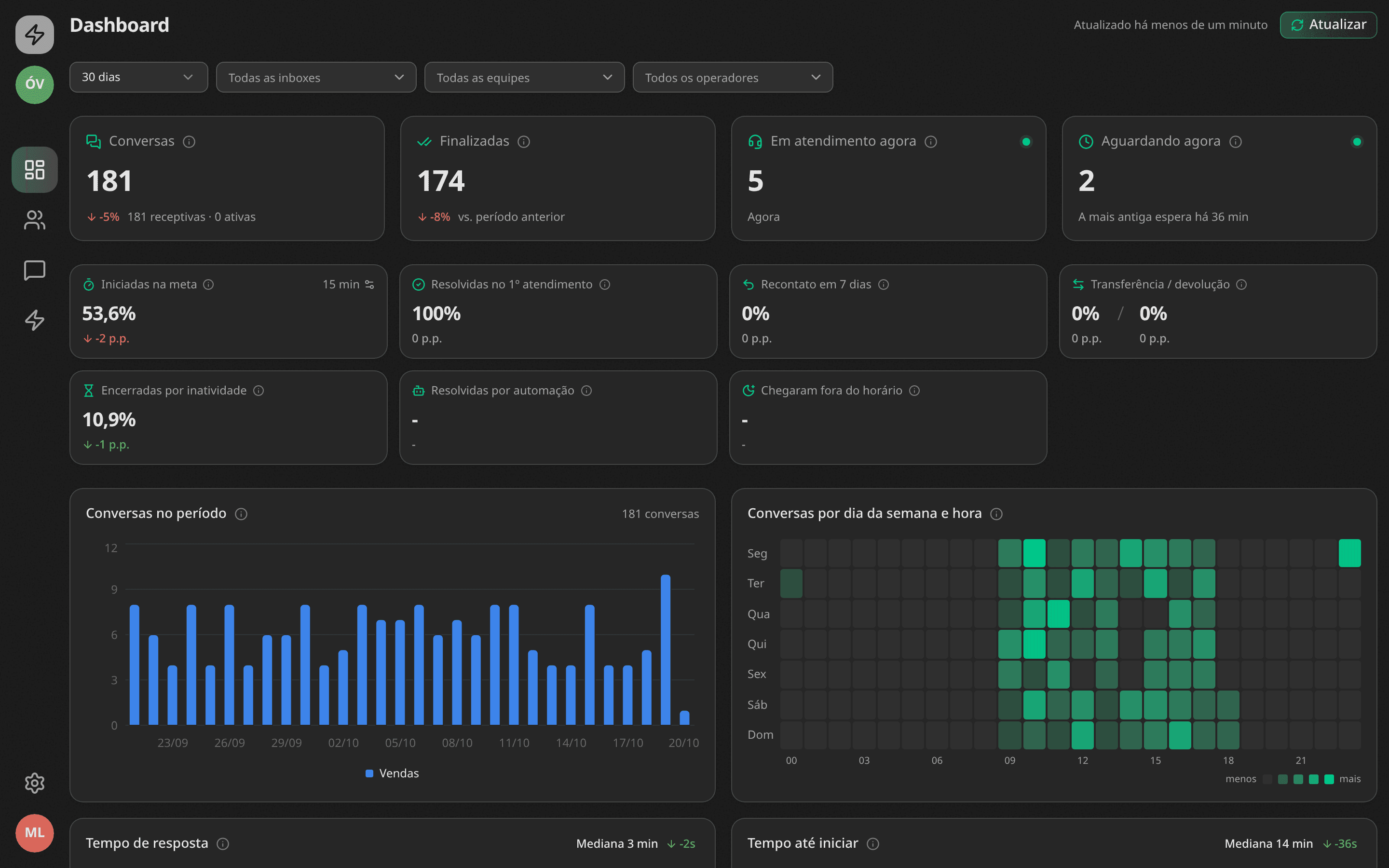Click 'Mediana 14 min' text

(1268, 843)
